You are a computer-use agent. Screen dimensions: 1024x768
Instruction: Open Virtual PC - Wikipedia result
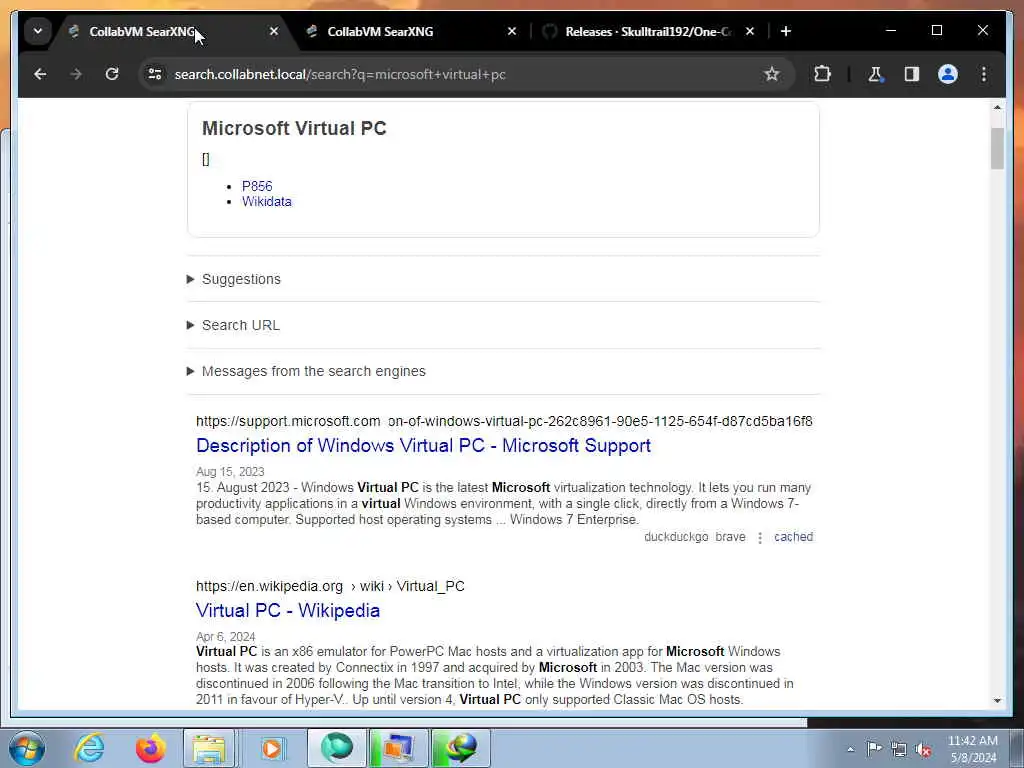(x=288, y=610)
